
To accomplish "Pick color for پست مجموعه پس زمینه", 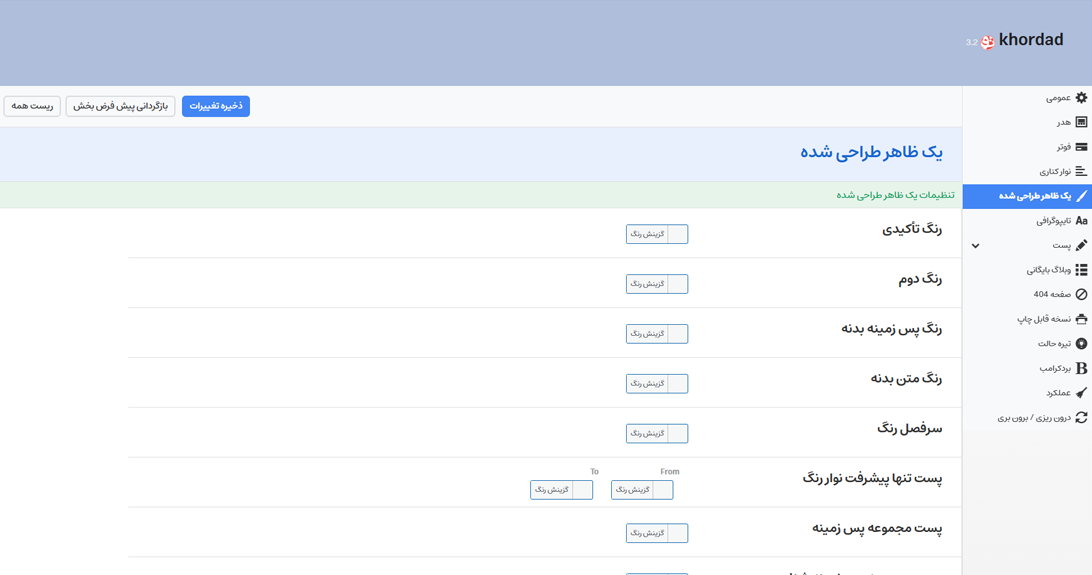I will 657,533.
